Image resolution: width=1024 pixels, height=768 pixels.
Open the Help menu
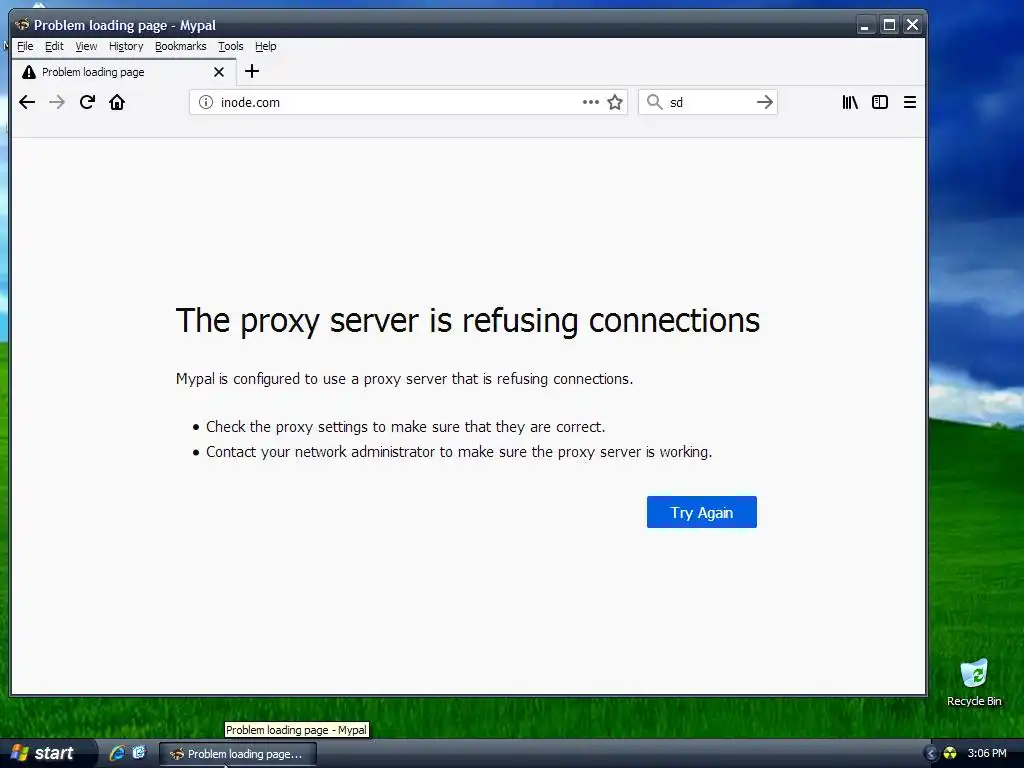[266, 46]
